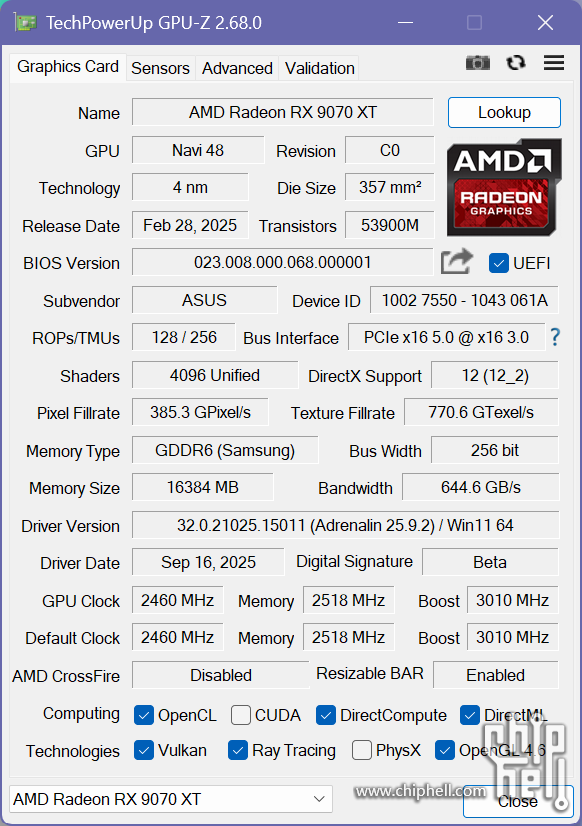Click the share icon next to BIOS Version
The height and width of the screenshot is (826, 582).
pos(456,261)
